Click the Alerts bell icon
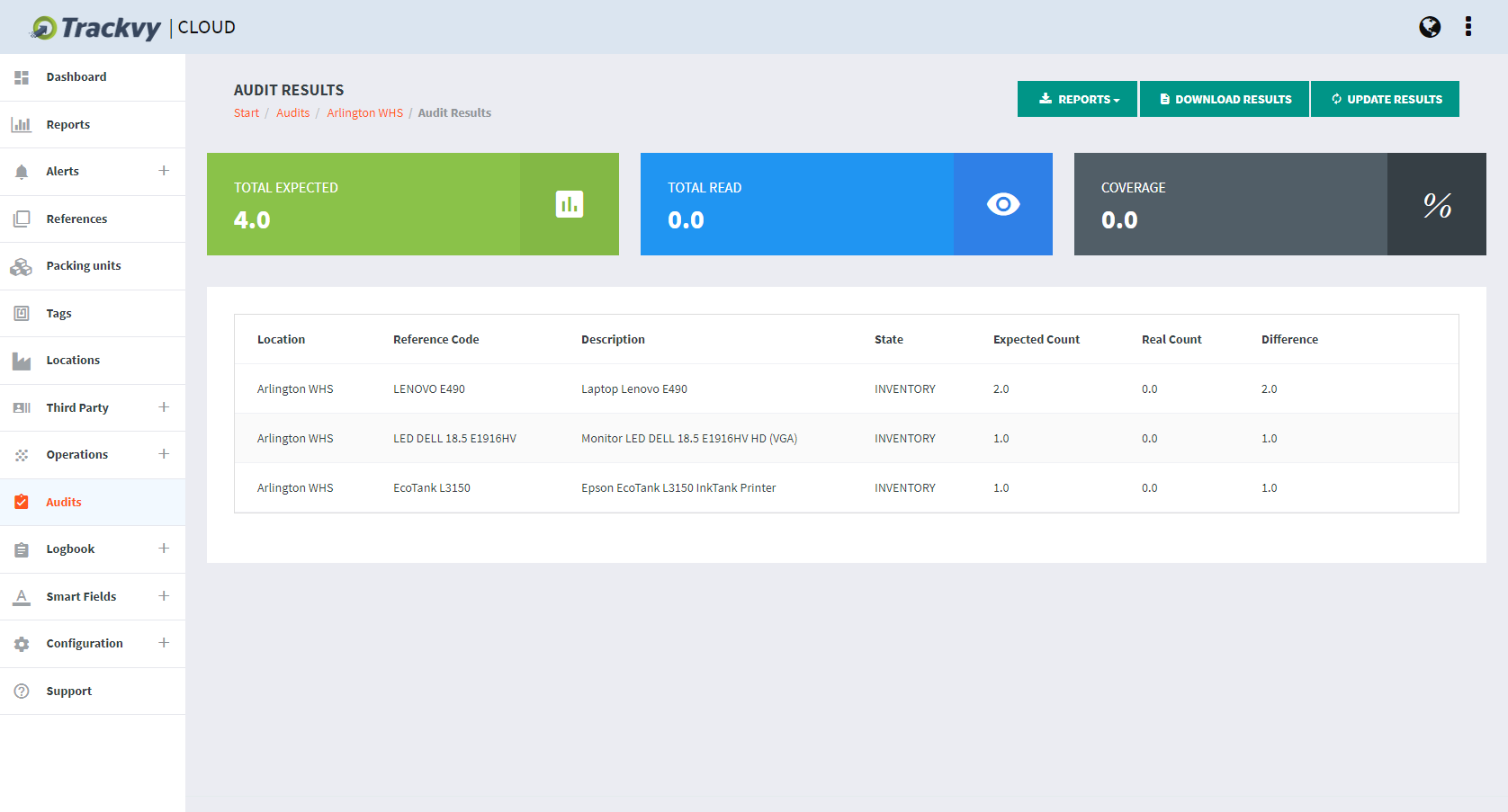 (22, 172)
